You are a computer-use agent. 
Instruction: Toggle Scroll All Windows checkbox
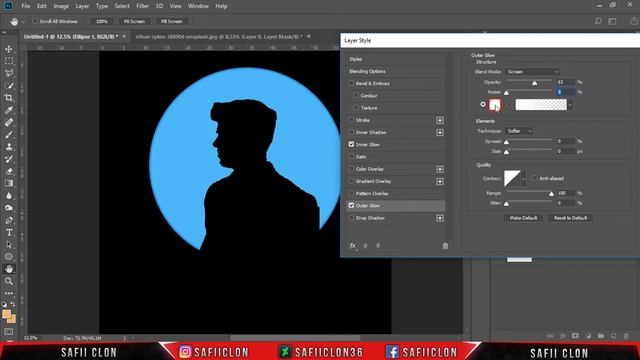pos(35,21)
